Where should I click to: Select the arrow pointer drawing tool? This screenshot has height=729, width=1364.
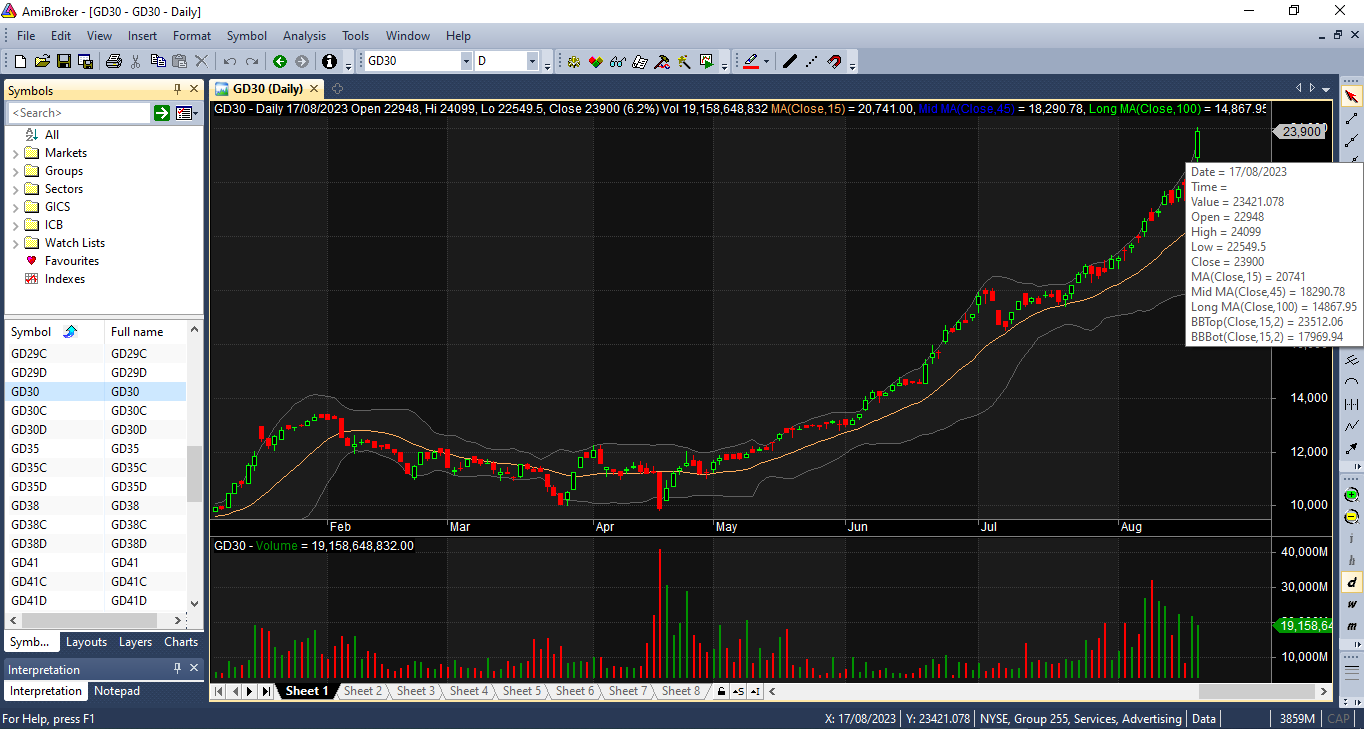coord(1352,96)
